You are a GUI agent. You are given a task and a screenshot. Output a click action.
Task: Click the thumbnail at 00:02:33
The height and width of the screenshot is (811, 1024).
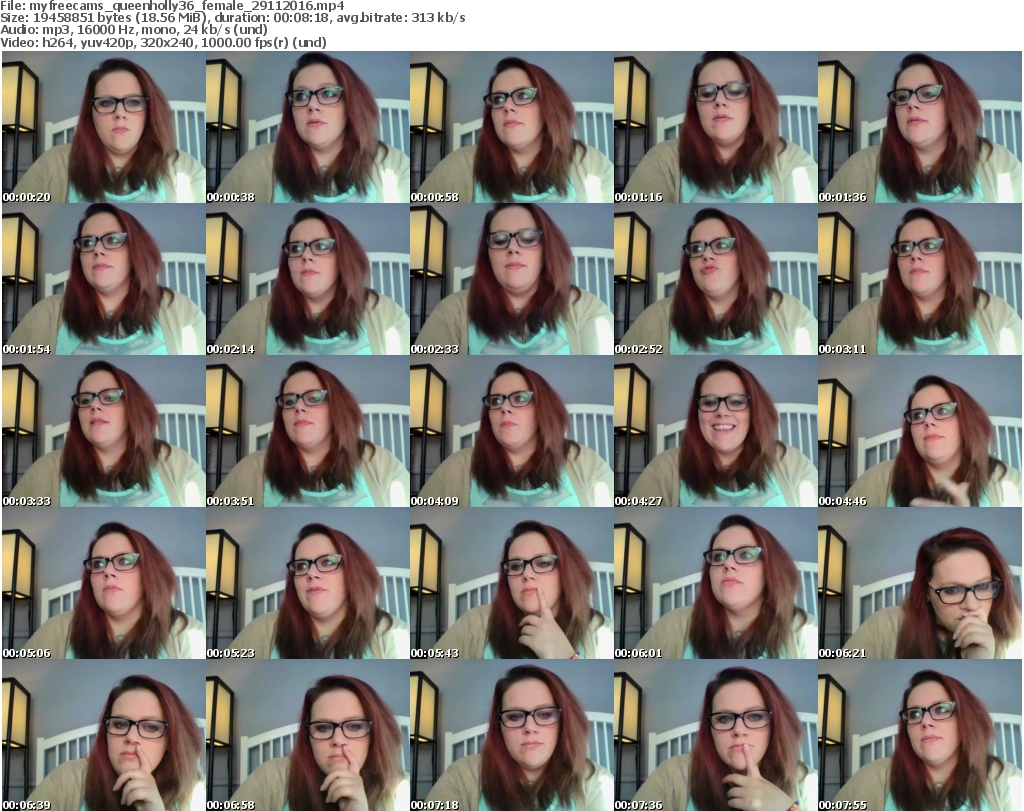click(x=511, y=279)
